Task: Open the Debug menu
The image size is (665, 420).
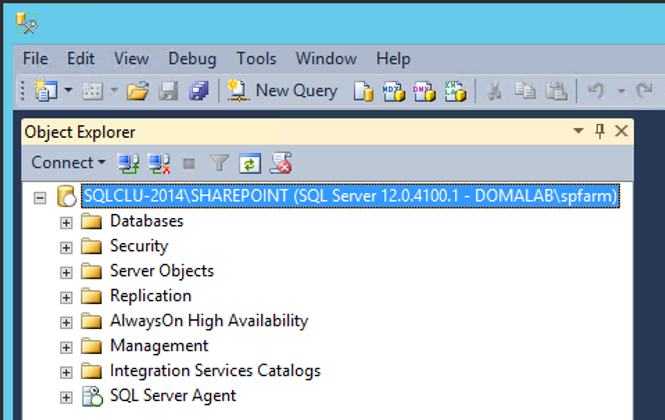Action: (192, 59)
